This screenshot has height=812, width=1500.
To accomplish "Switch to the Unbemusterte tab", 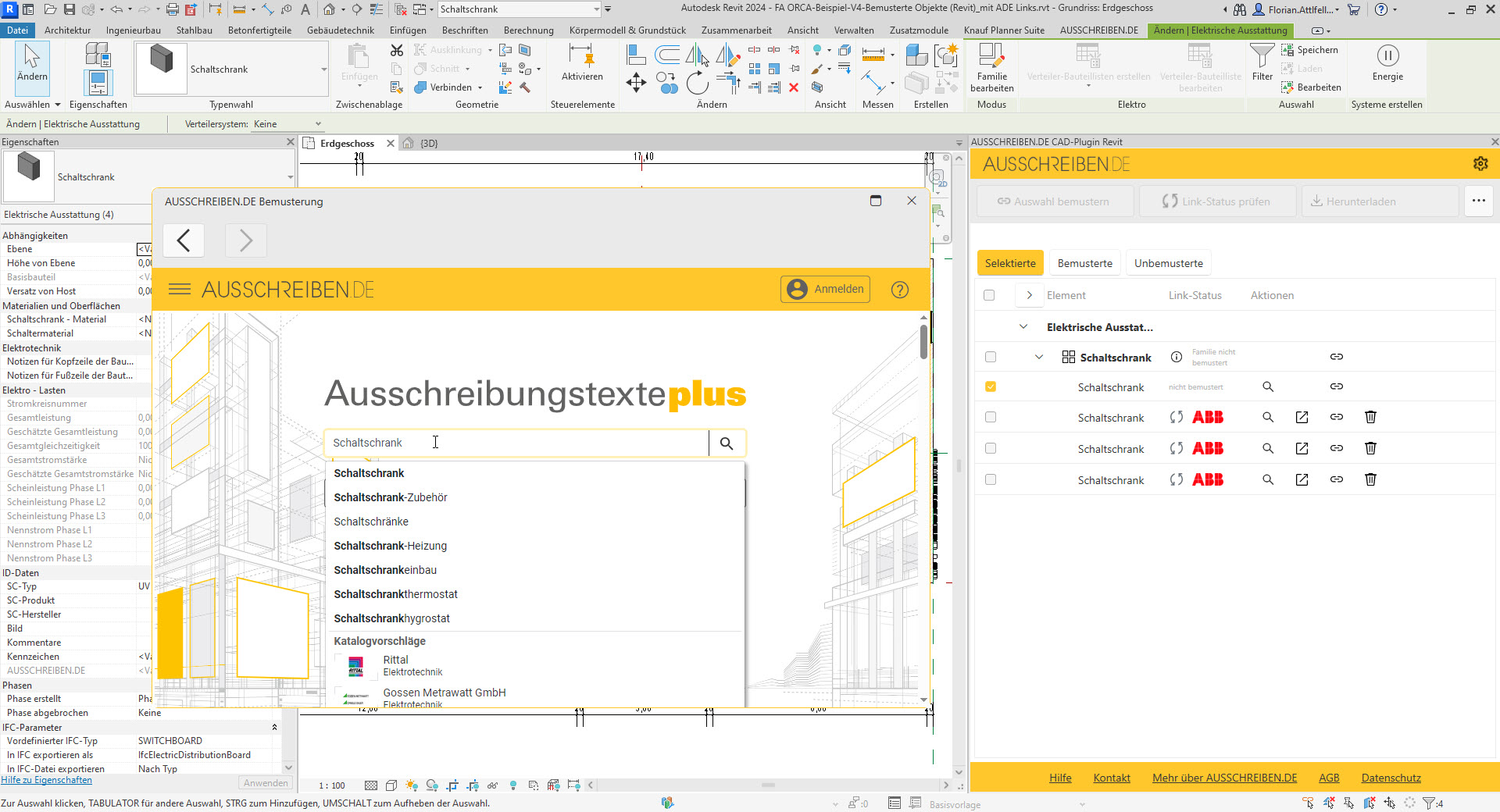I will (1168, 264).
